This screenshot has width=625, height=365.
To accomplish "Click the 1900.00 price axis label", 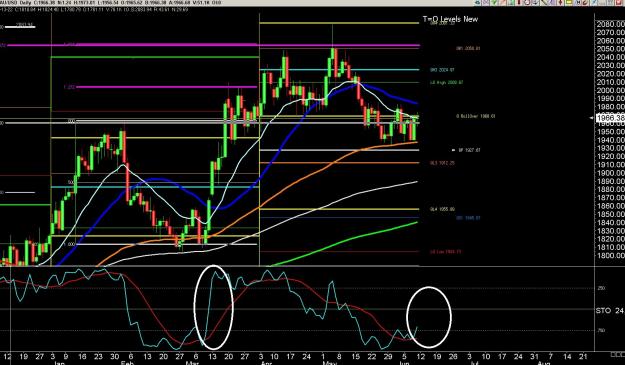I will (610, 173).
